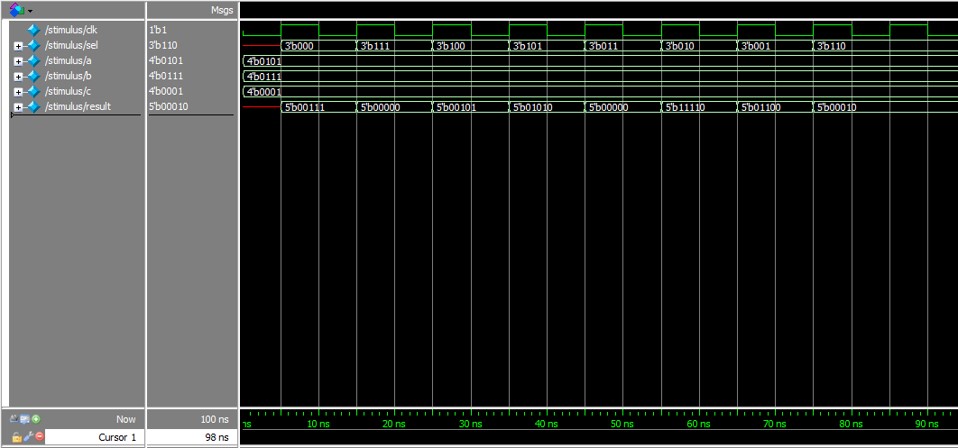Click the 5'b11110 segment on result waveform
The height and width of the screenshot is (448, 958).
699,108
